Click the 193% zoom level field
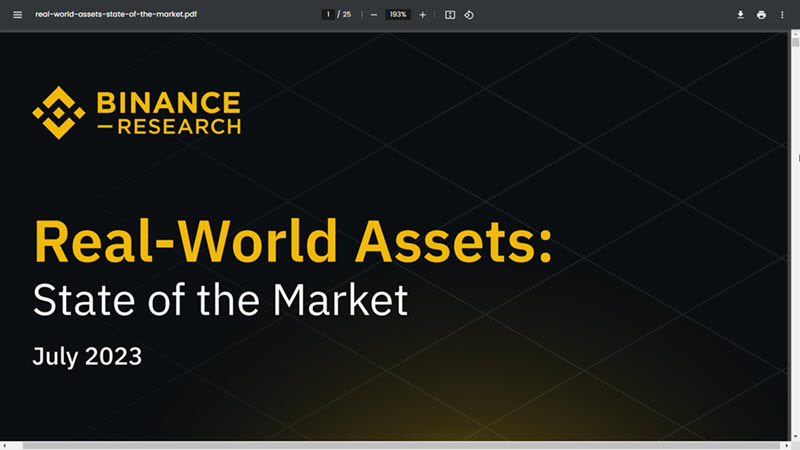This screenshot has height=450, width=800. [398, 15]
